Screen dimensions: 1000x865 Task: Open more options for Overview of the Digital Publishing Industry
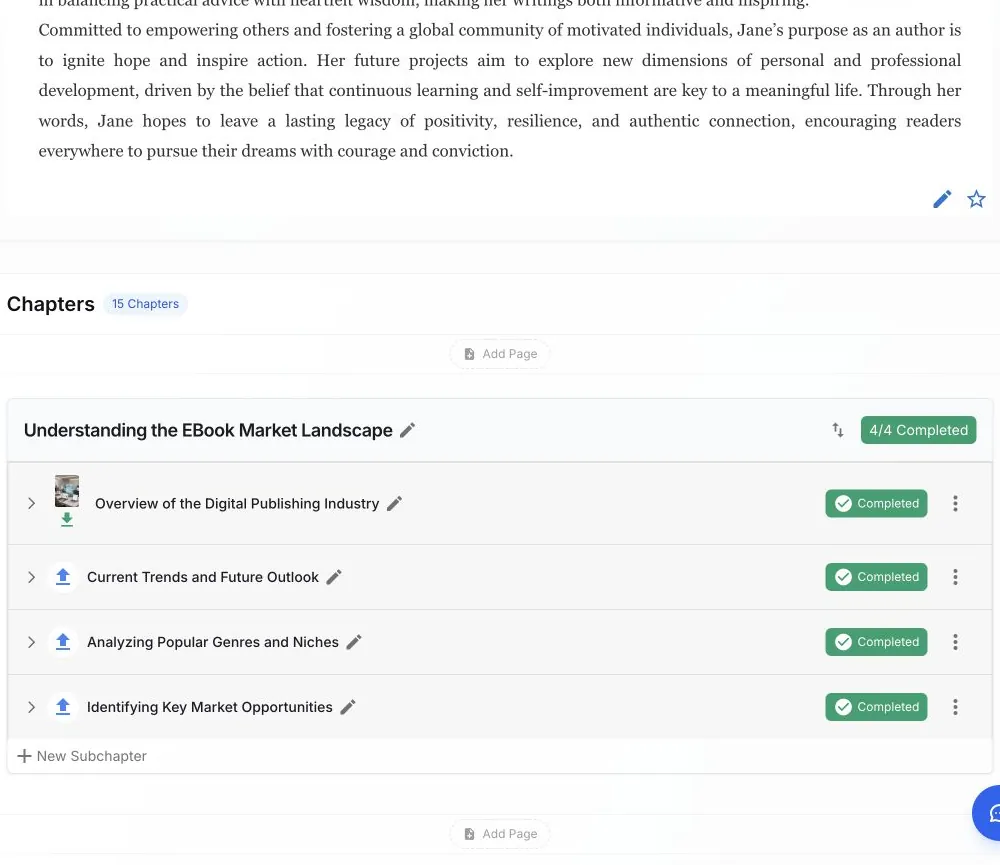click(955, 503)
